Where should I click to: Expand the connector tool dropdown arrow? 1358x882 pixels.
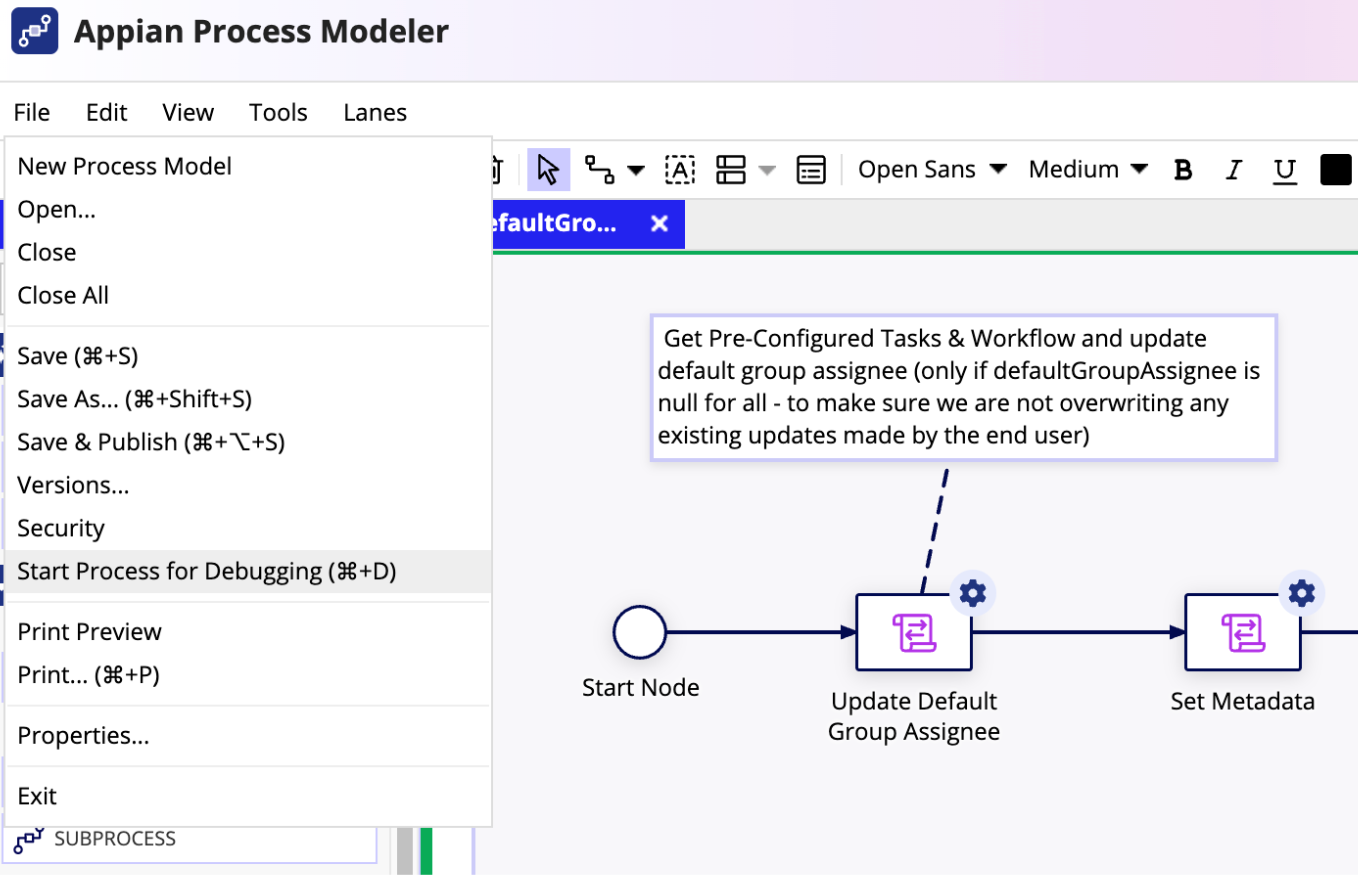click(x=636, y=170)
